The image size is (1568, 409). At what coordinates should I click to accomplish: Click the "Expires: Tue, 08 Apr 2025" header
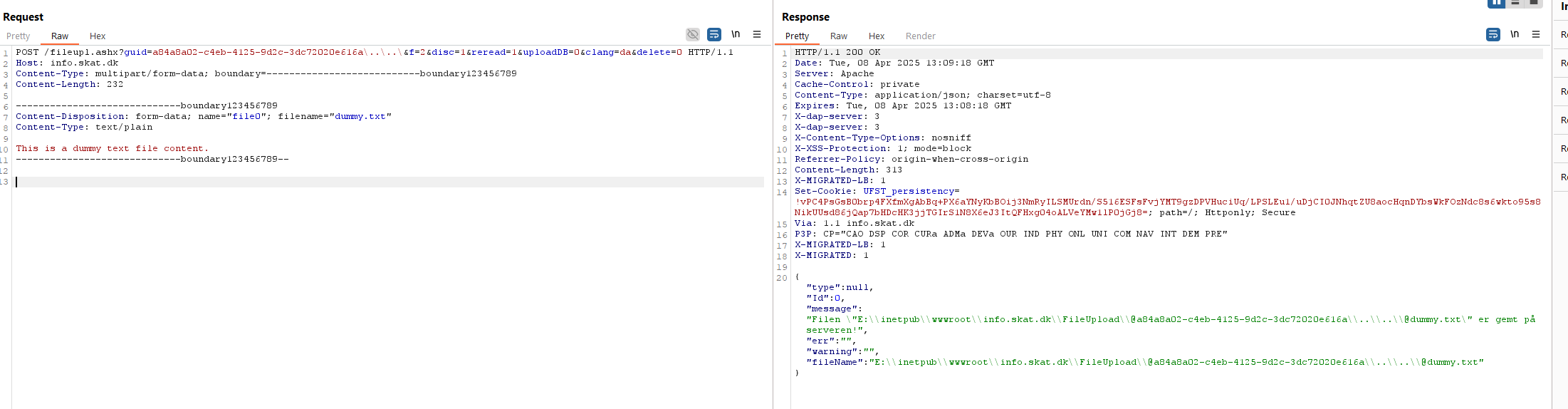point(903,105)
